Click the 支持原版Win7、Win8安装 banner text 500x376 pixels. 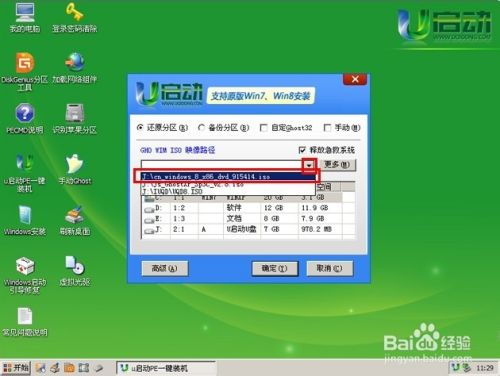(x=260, y=96)
